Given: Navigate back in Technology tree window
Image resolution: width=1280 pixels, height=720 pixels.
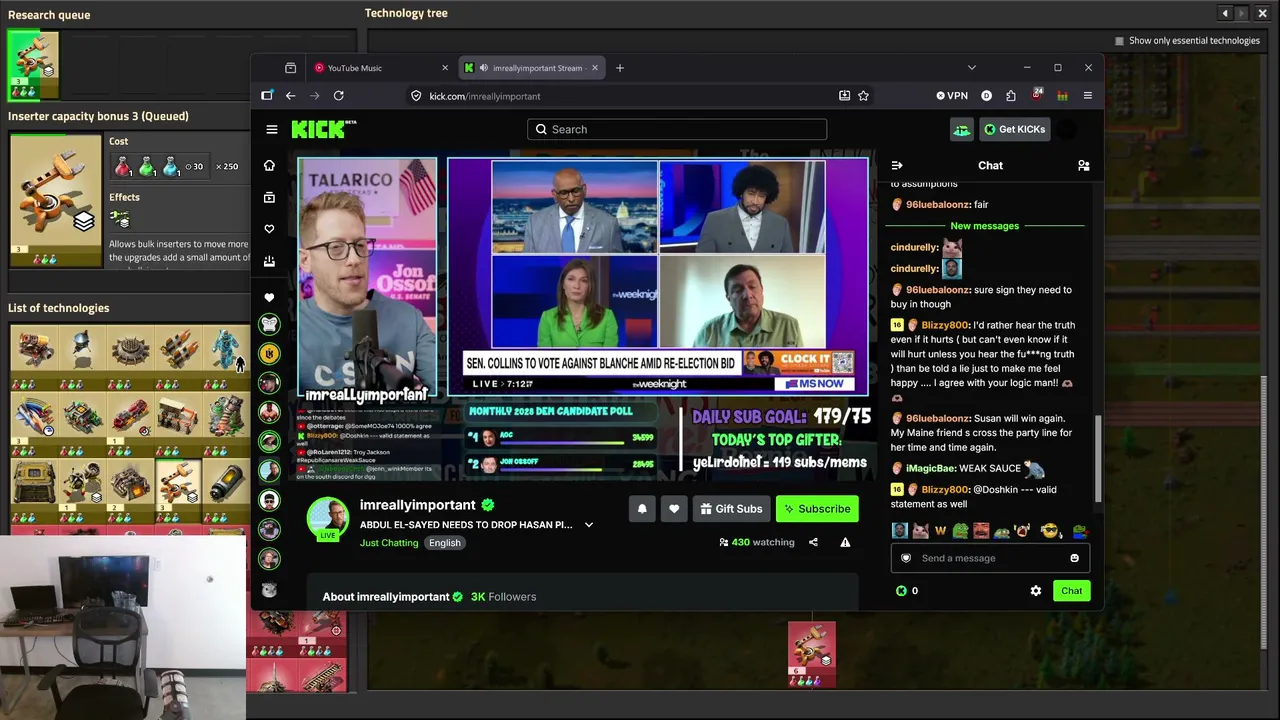Looking at the screenshot, I should click(x=1225, y=13).
